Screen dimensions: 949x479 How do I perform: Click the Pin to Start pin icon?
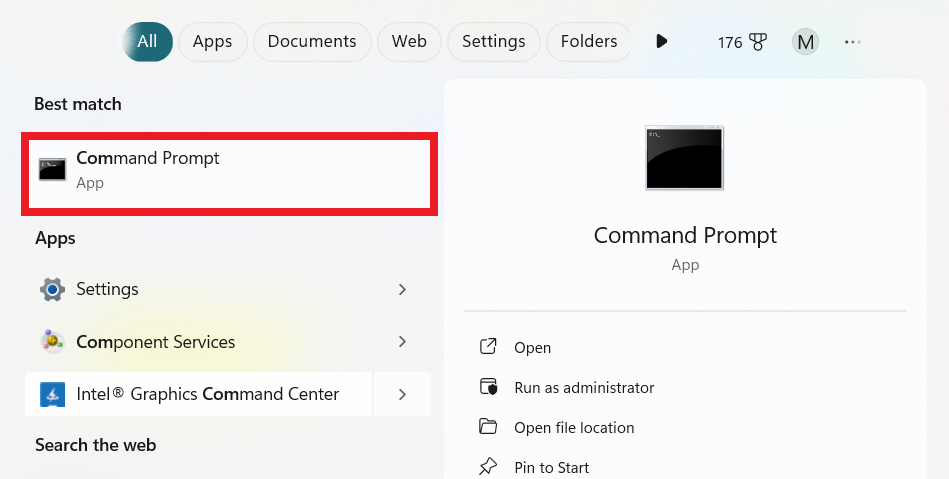(488, 466)
